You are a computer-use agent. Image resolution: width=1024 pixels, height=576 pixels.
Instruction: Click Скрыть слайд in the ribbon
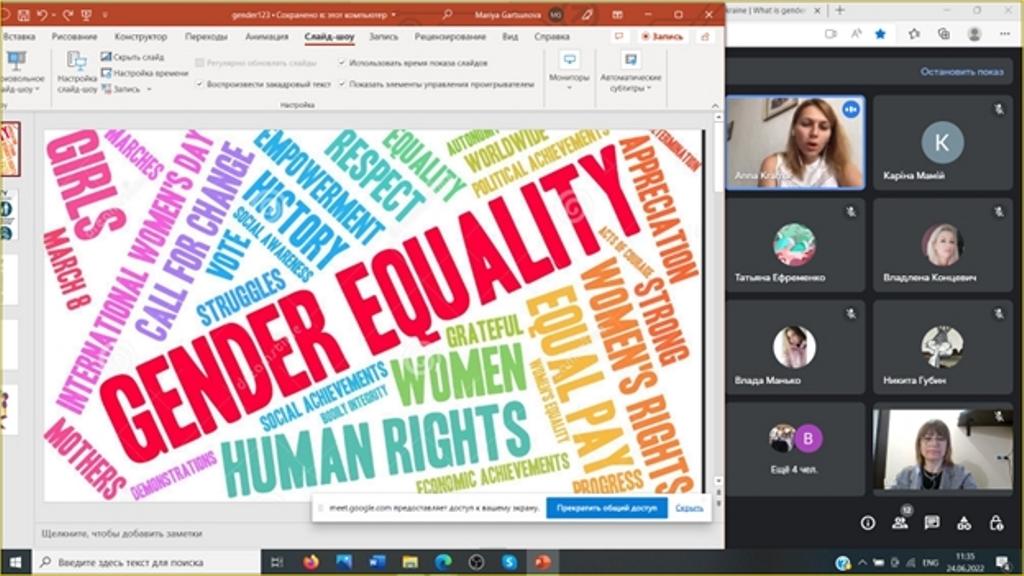pos(133,57)
